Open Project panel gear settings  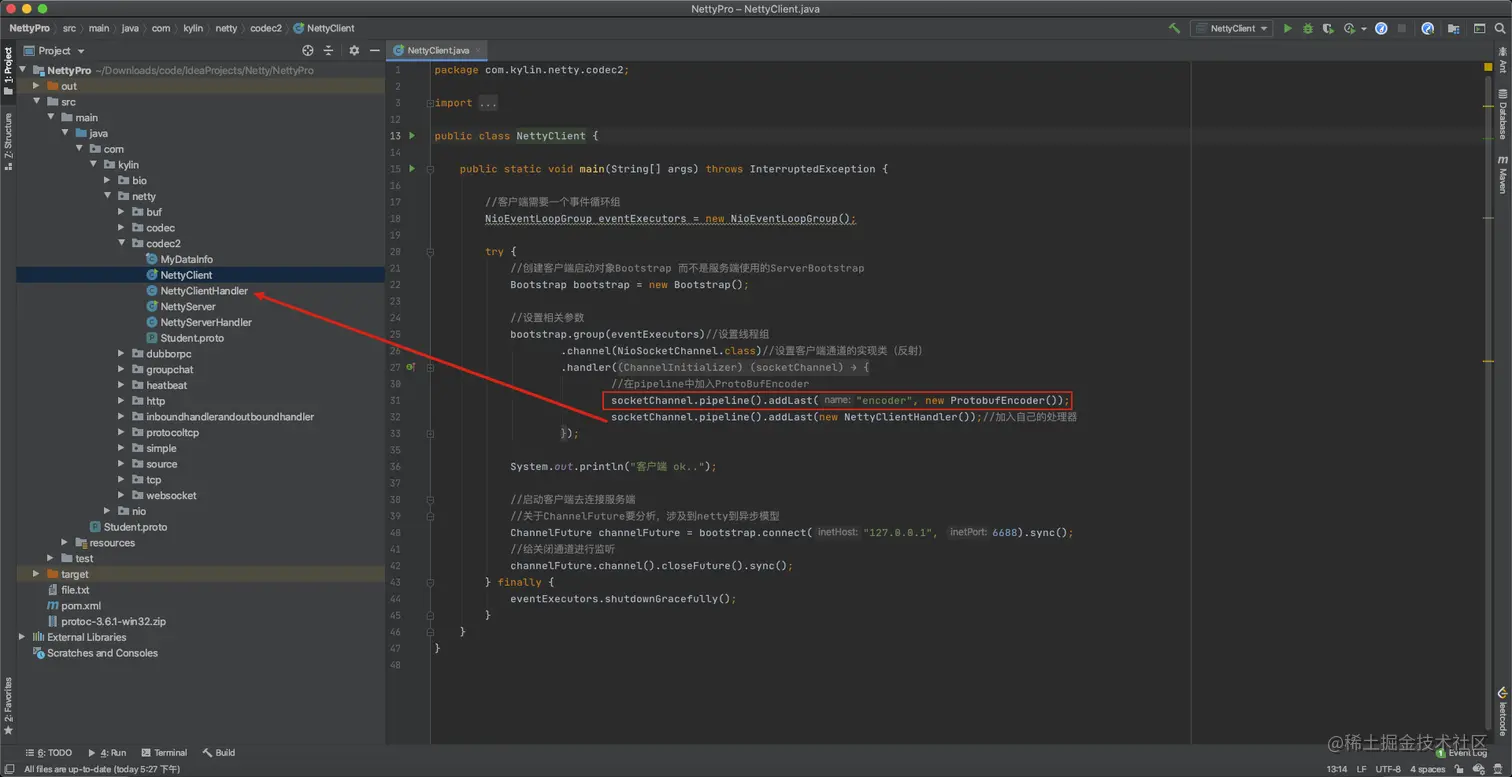[x=354, y=50]
